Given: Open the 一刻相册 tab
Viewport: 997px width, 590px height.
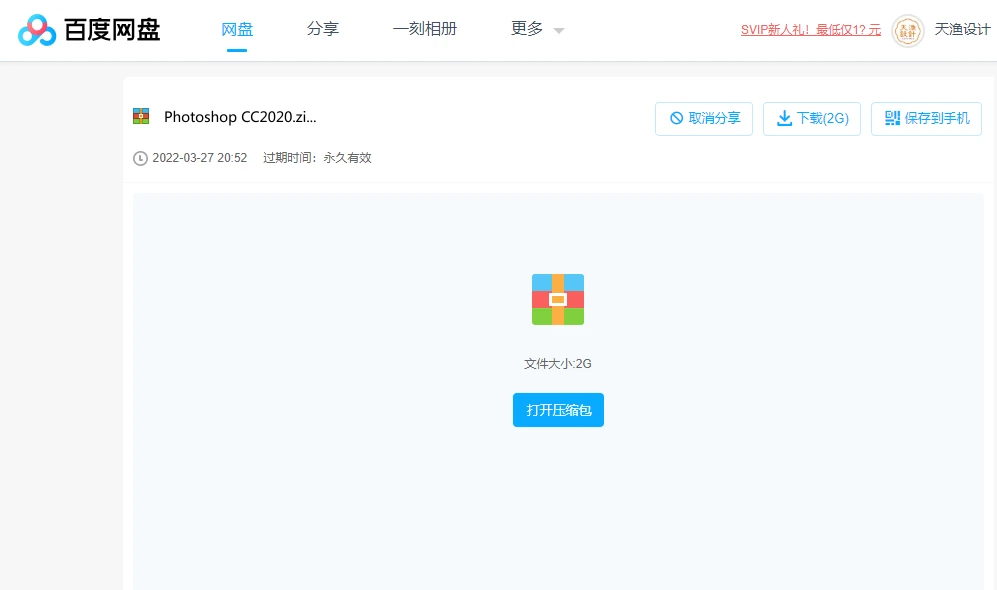Looking at the screenshot, I should pos(425,29).
